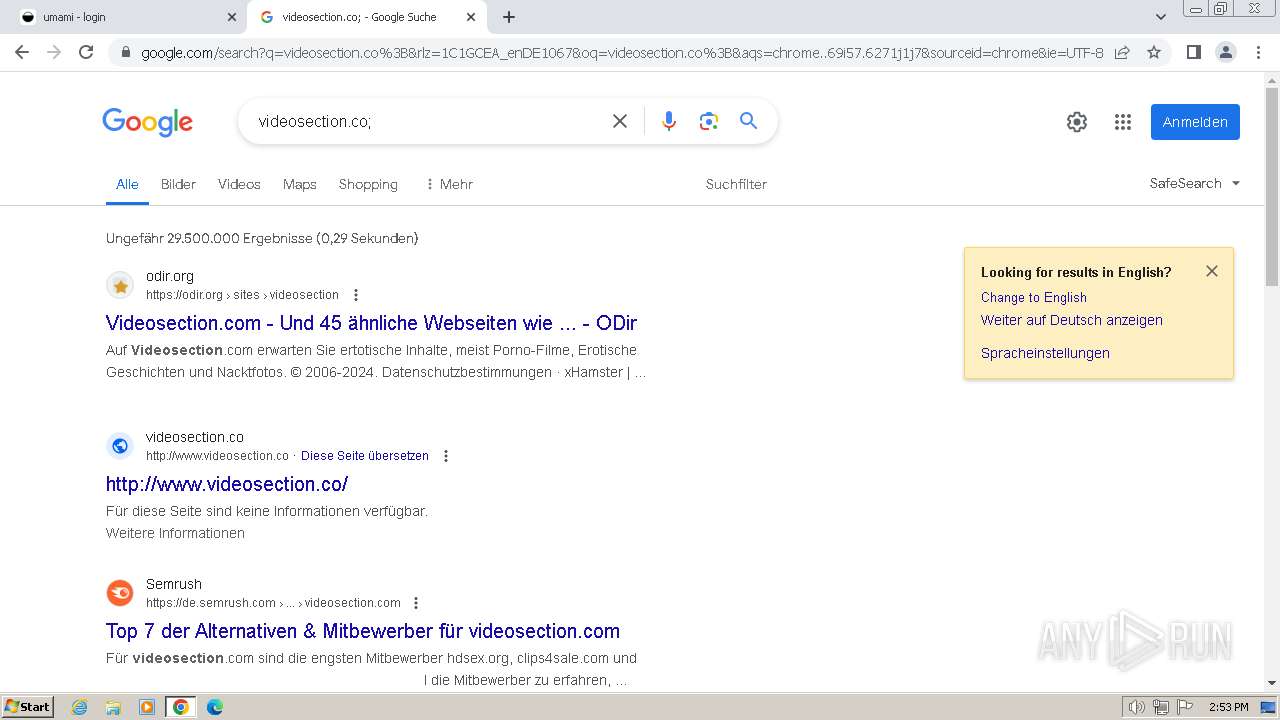Dismiss the English results prompt
This screenshot has width=1280, height=720.
[x=1212, y=271]
